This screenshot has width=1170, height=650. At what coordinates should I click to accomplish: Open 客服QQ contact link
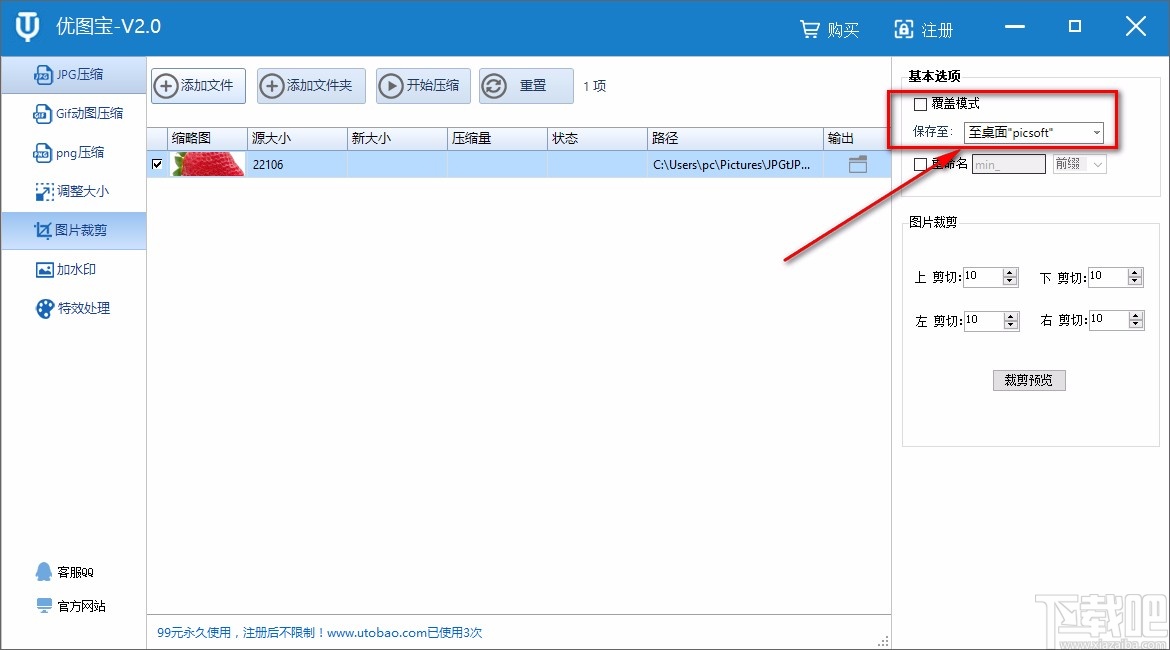point(65,572)
